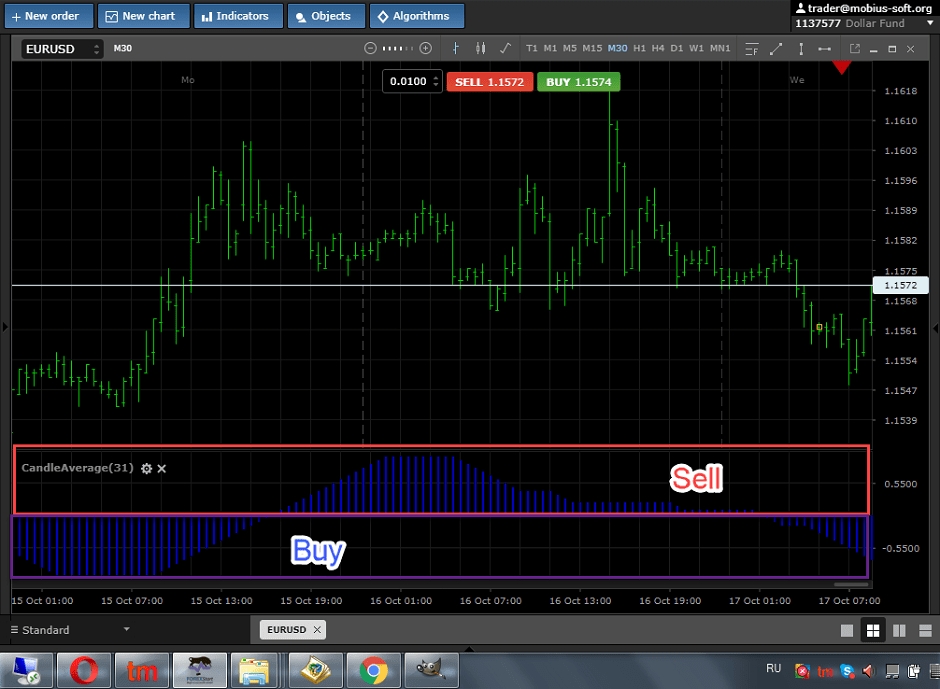Increase the 0.0100 value with its up arrow
Image resolution: width=940 pixels, height=689 pixels.
[435, 77]
